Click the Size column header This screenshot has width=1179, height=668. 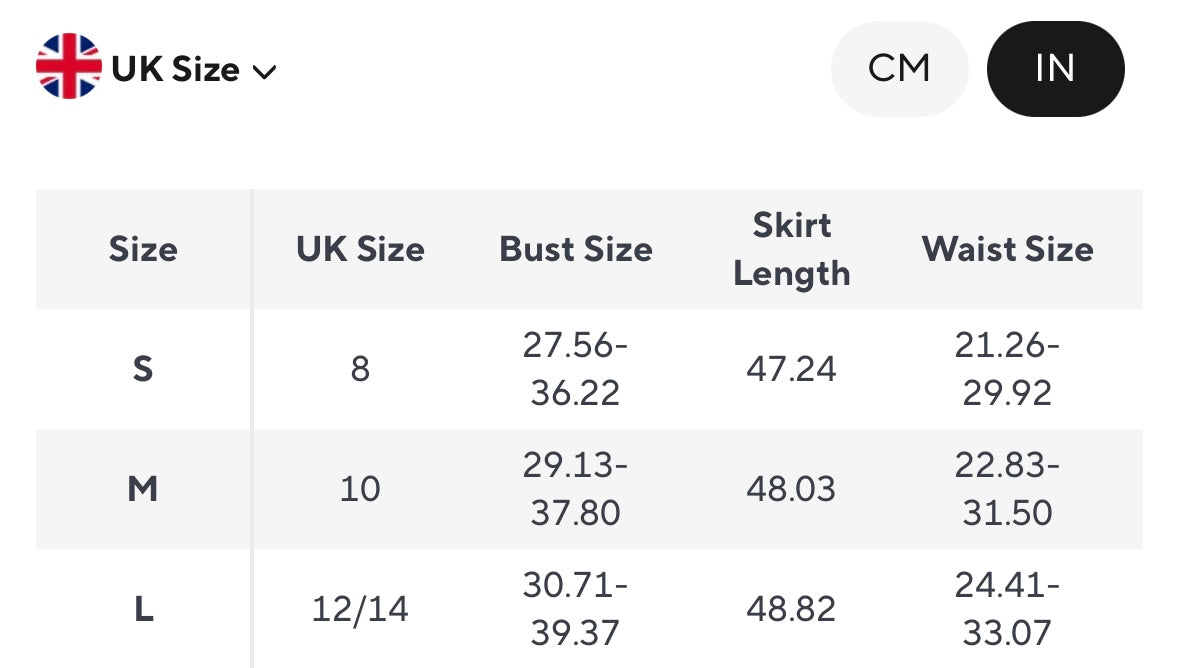(x=143, y=249)
